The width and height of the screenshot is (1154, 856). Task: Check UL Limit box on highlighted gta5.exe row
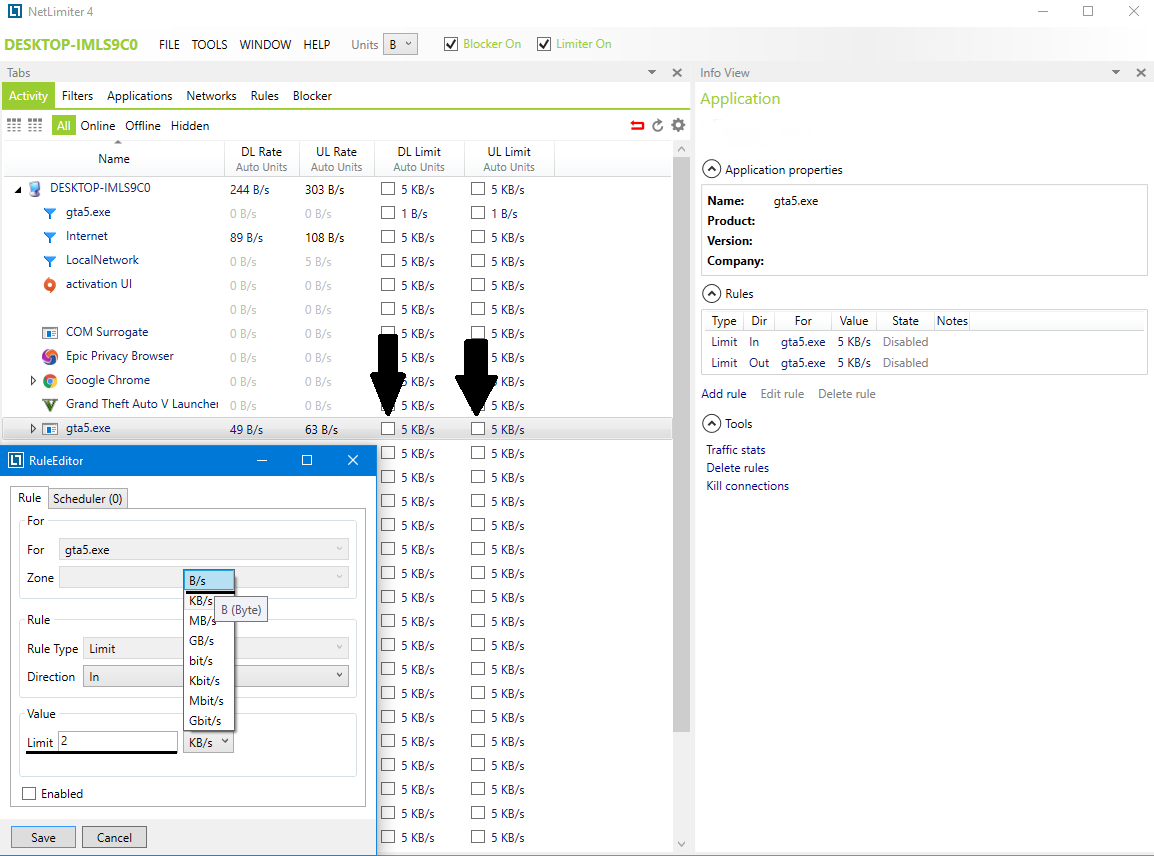(478, 428)
